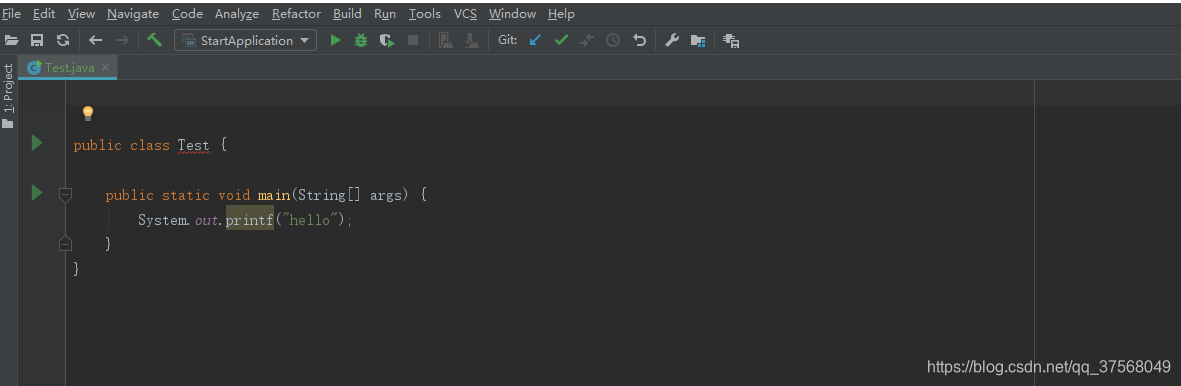Screen dimensions: 1181x386
Task: Click the 'out' field in code
Action: pos(206,220)
